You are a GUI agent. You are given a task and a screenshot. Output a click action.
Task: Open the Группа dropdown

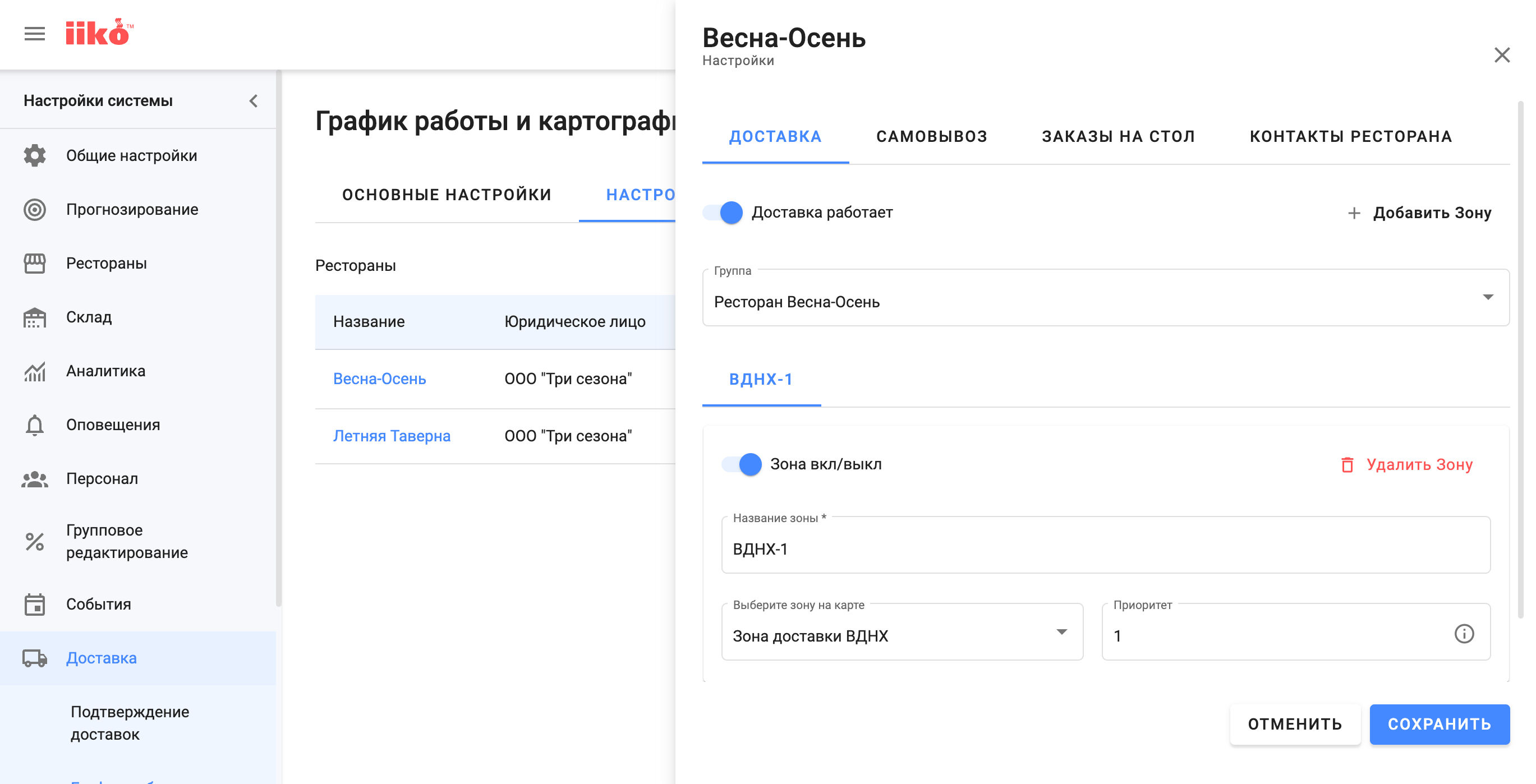pyautogui.click(x=1106, y=297)
